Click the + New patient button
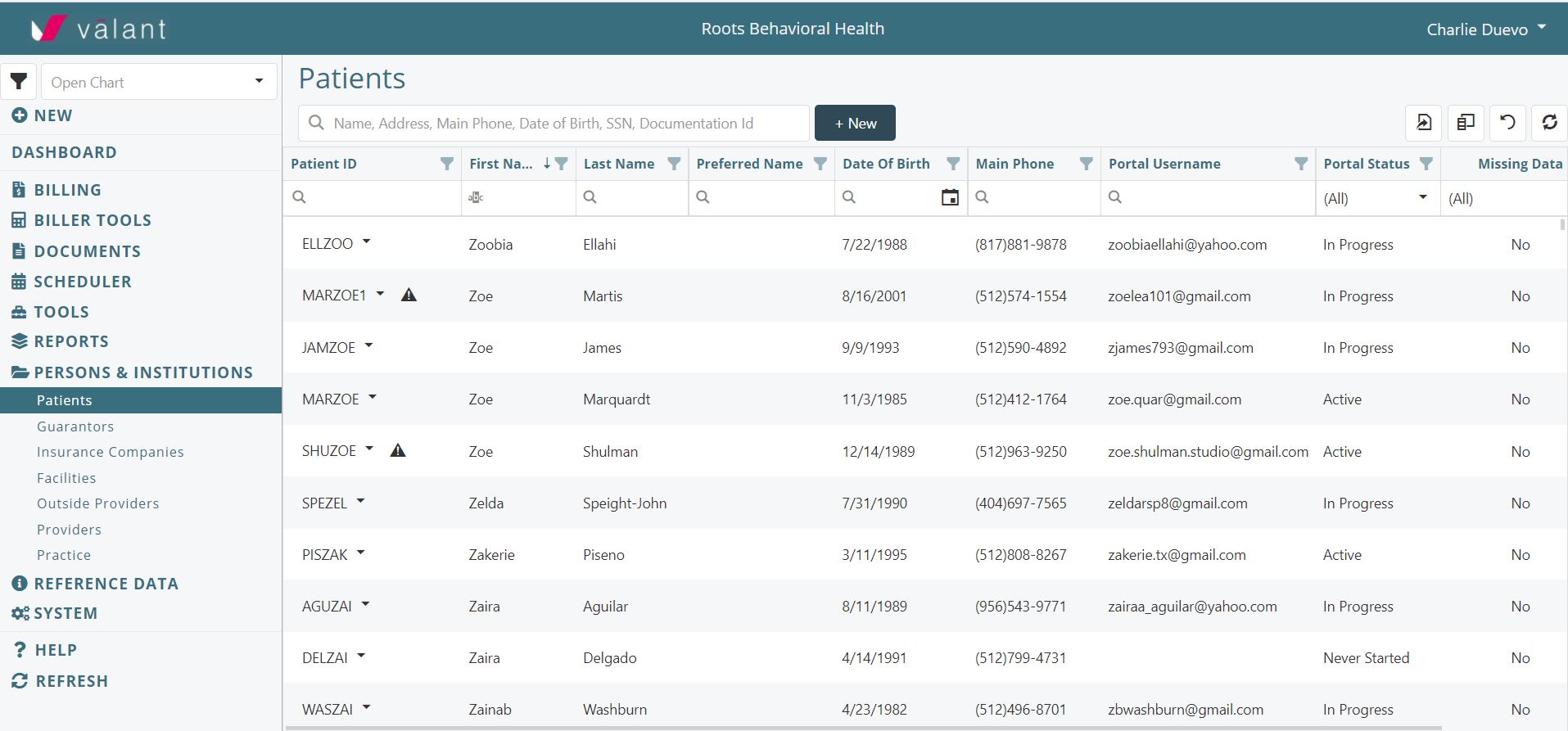1568x731 pixels. tap(855, 123)
